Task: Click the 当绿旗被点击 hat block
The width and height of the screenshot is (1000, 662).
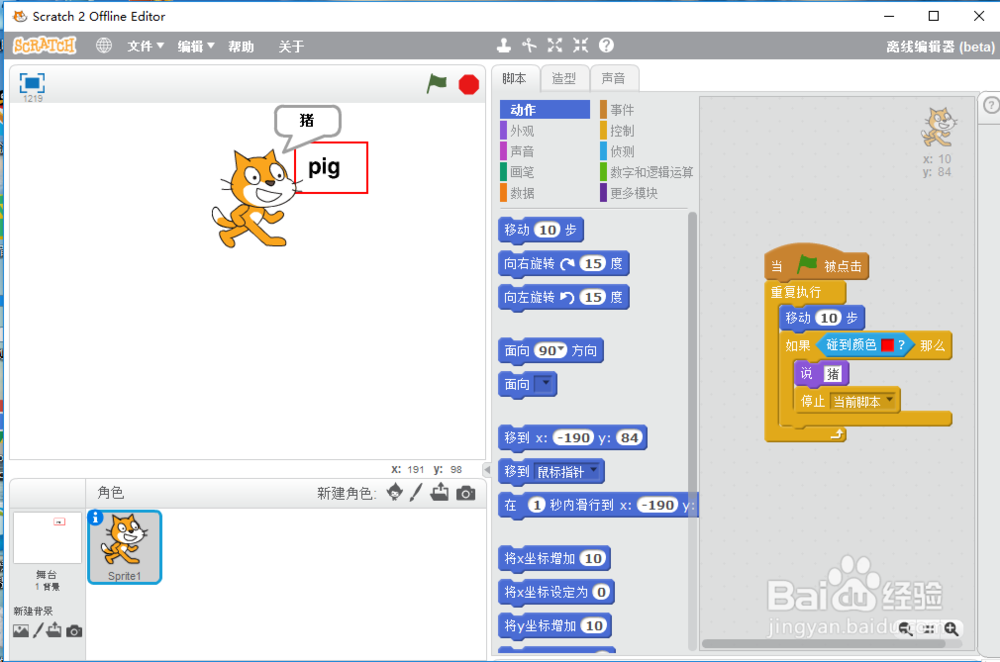Action: pyautogui.click(x=816, y=264)
